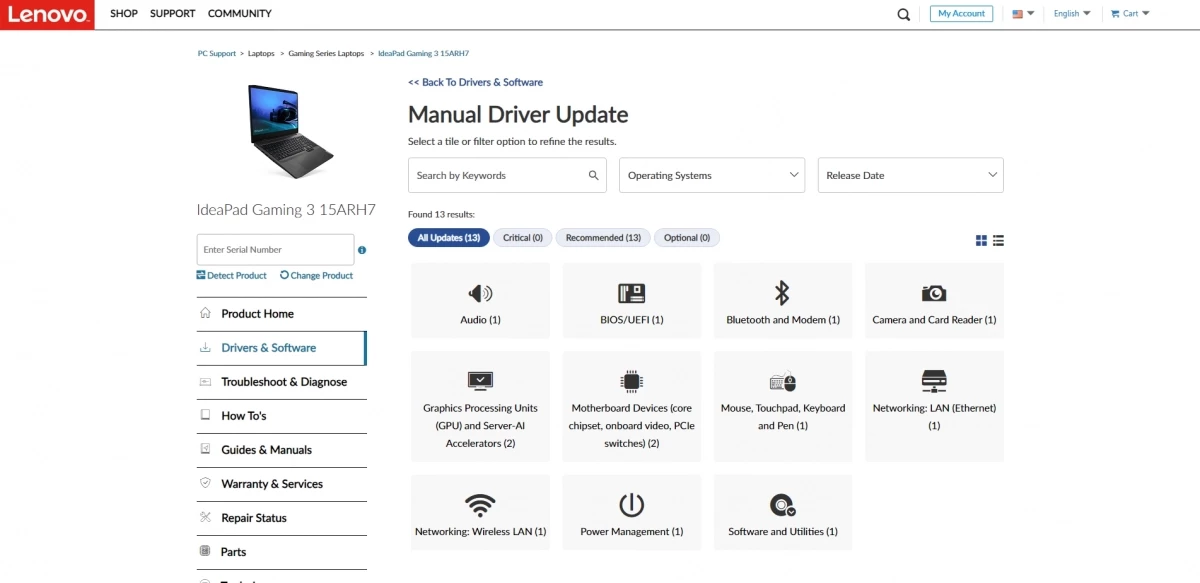This screenshot has width=1200, height=583.
Task: Select the All Updates (13) filter
Action: [449, 238]
